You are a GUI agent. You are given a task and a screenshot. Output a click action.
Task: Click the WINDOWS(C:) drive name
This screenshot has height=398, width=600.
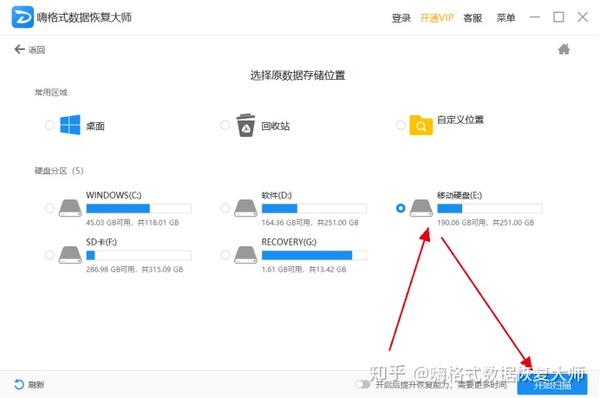click(x=114, y=195)
